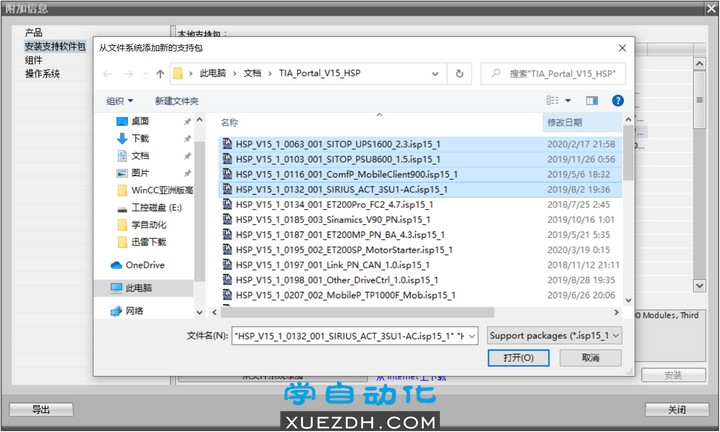
Task: Select file HSP_V15_1_0063_001_SITOP_UPS1600_2.3
Action: point(420,144)
